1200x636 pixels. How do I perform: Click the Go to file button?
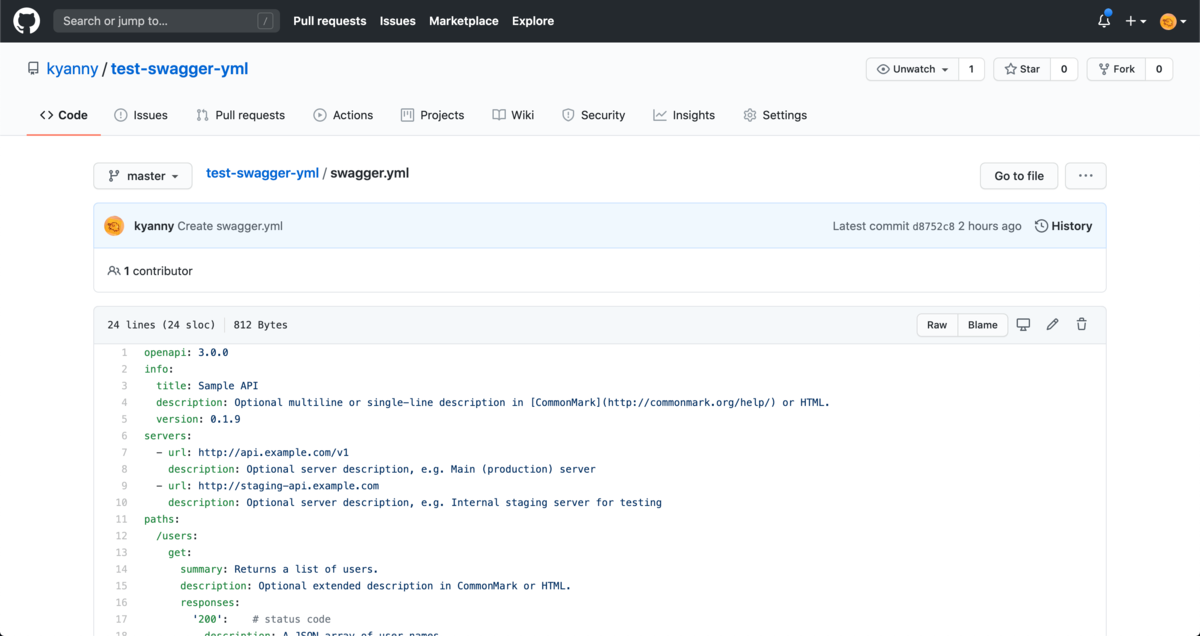point(1018,175)
